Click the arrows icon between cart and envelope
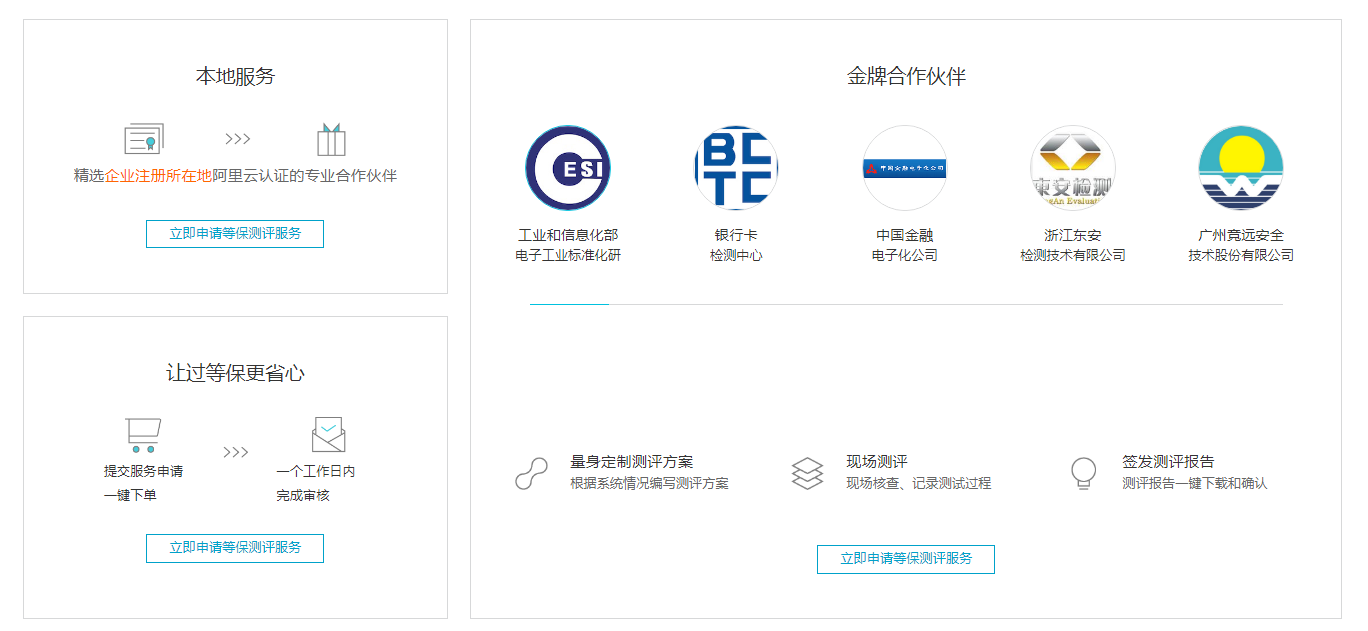The height and width of the screenshot is (631, 1368). click(236, 452)
